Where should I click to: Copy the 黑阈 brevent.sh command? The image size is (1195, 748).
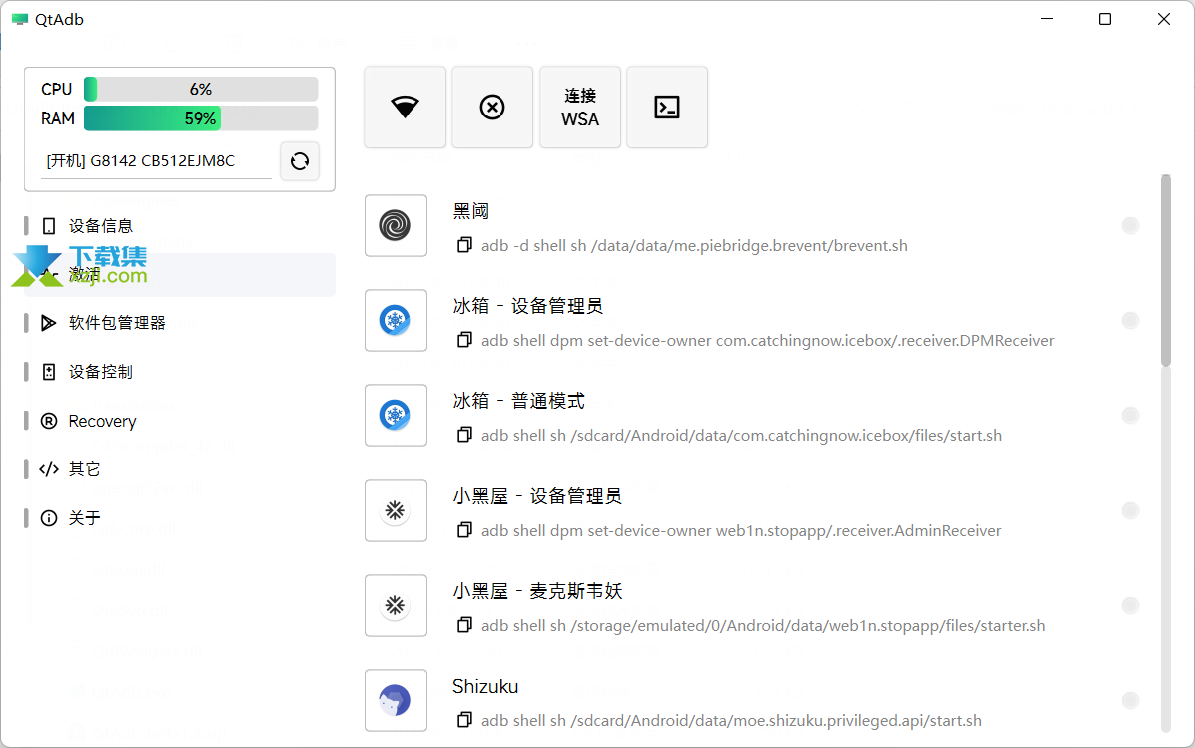click(x=463, y=245)
